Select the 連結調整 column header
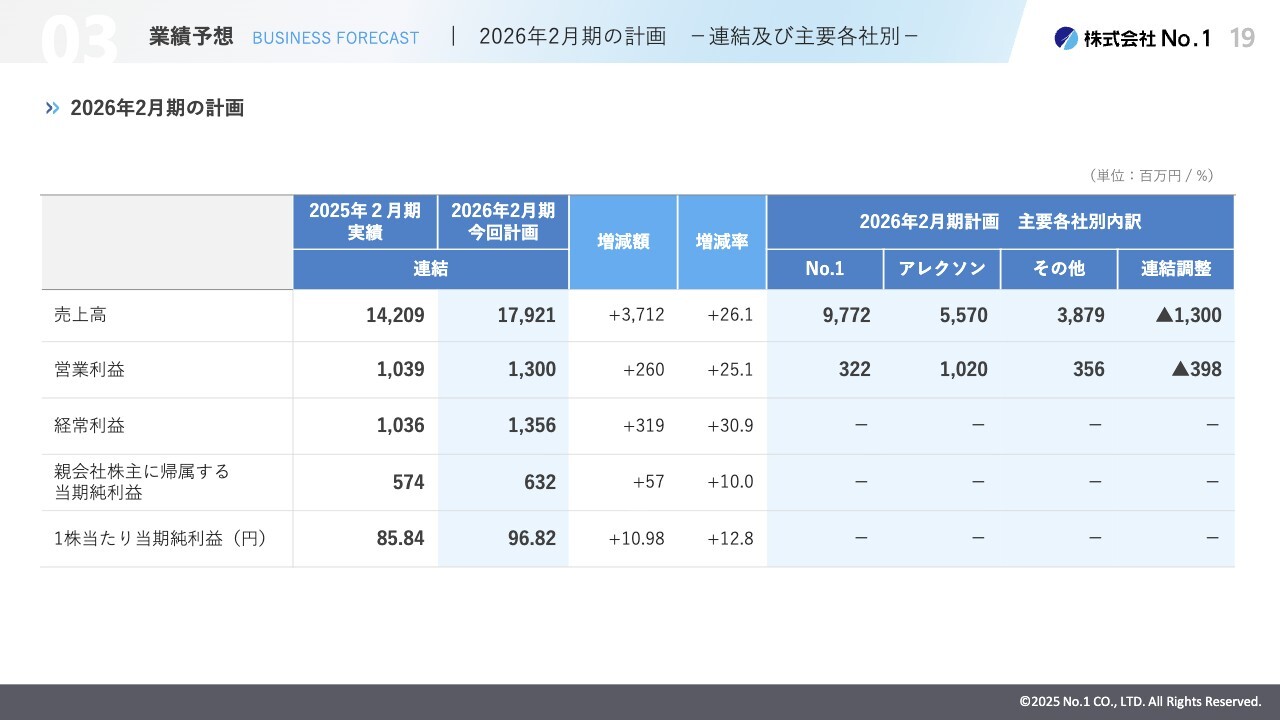 pos(1176,269)
